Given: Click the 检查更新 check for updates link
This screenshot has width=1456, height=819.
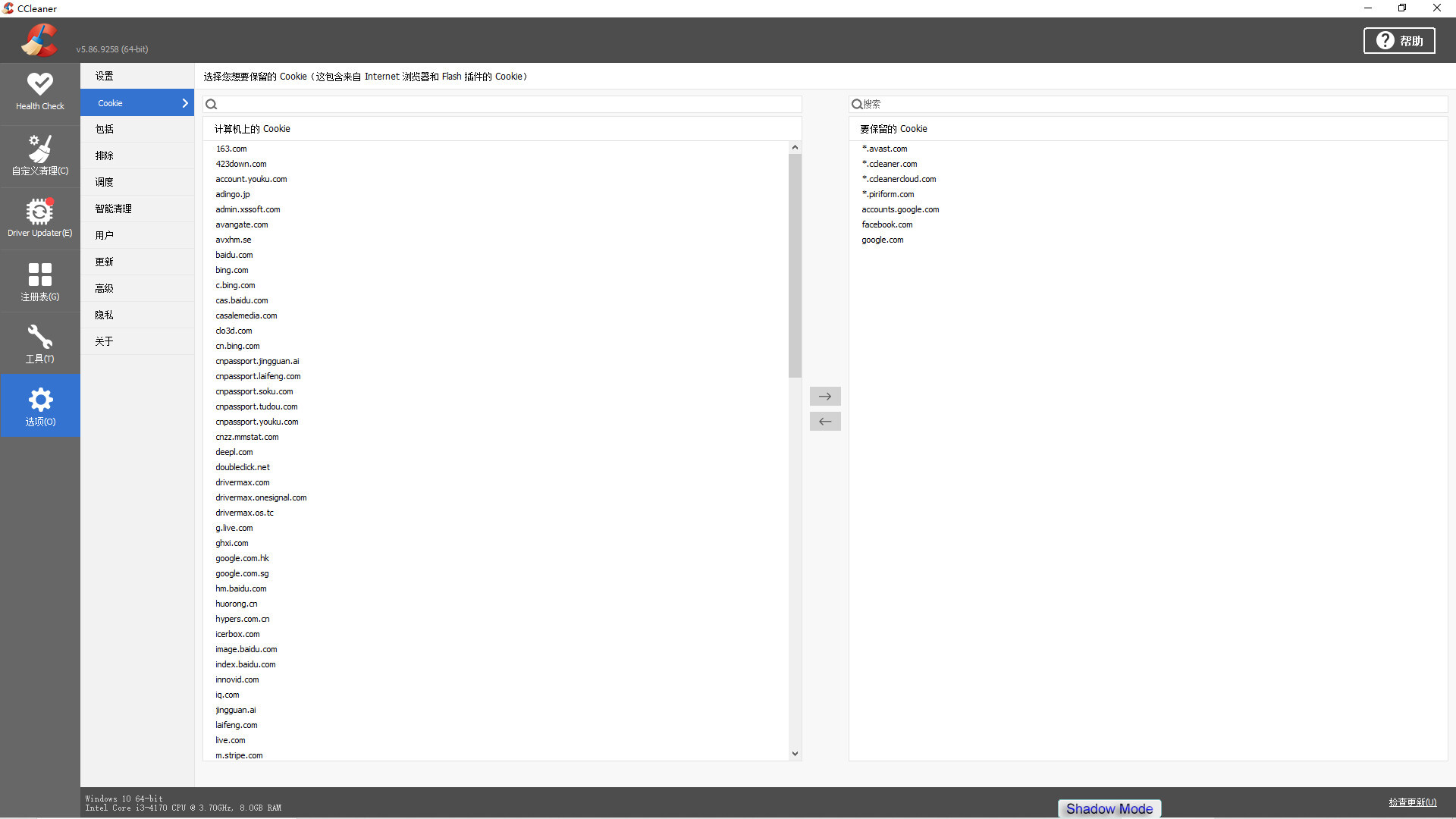Looking at the screenshot, I should [x=1412, y=802].
